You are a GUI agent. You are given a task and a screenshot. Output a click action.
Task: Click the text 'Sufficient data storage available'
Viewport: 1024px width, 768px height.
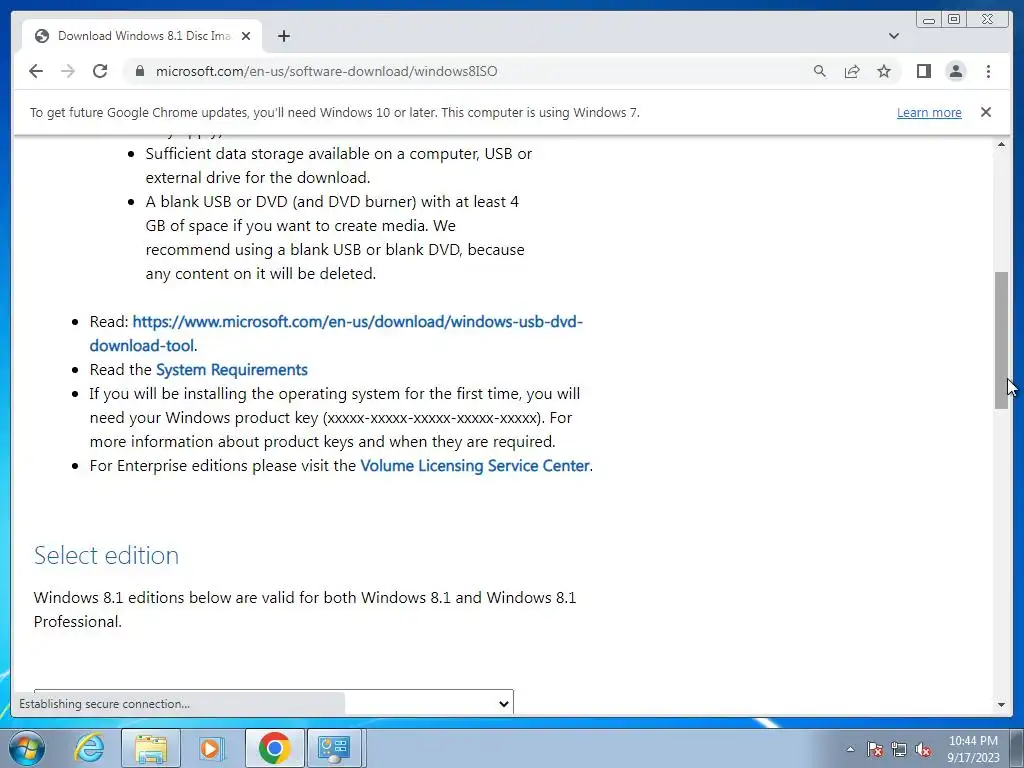257,154
